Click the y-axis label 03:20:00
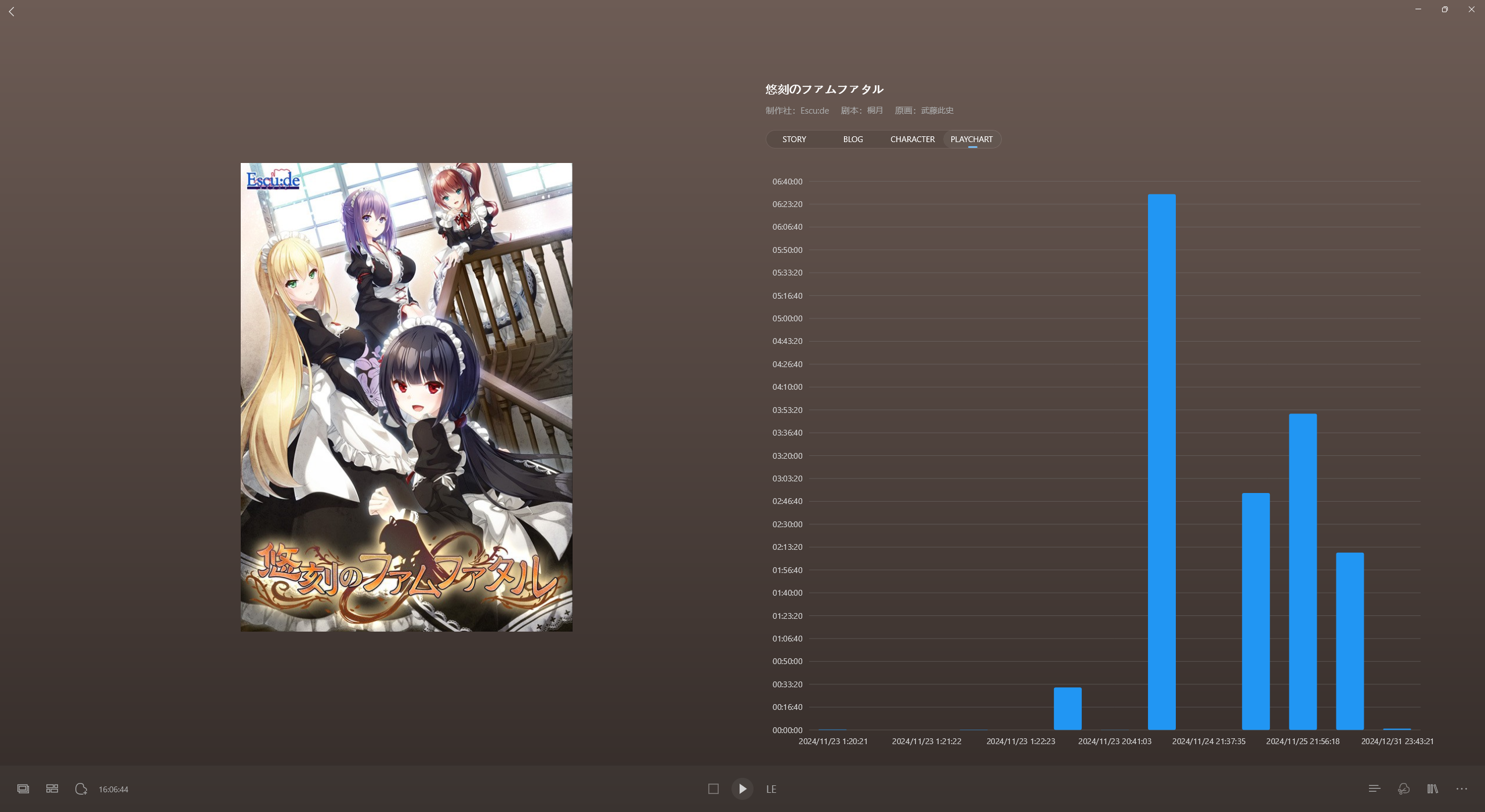The width and height of the screenshot is (1485, 812). click(787, 456)
